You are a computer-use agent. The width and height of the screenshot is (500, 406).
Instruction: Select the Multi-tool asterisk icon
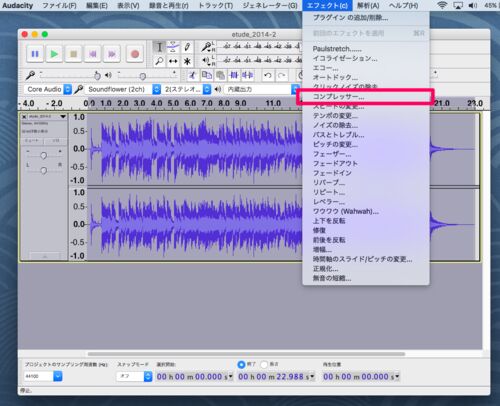pyautogui.click(x=187, y=61)
